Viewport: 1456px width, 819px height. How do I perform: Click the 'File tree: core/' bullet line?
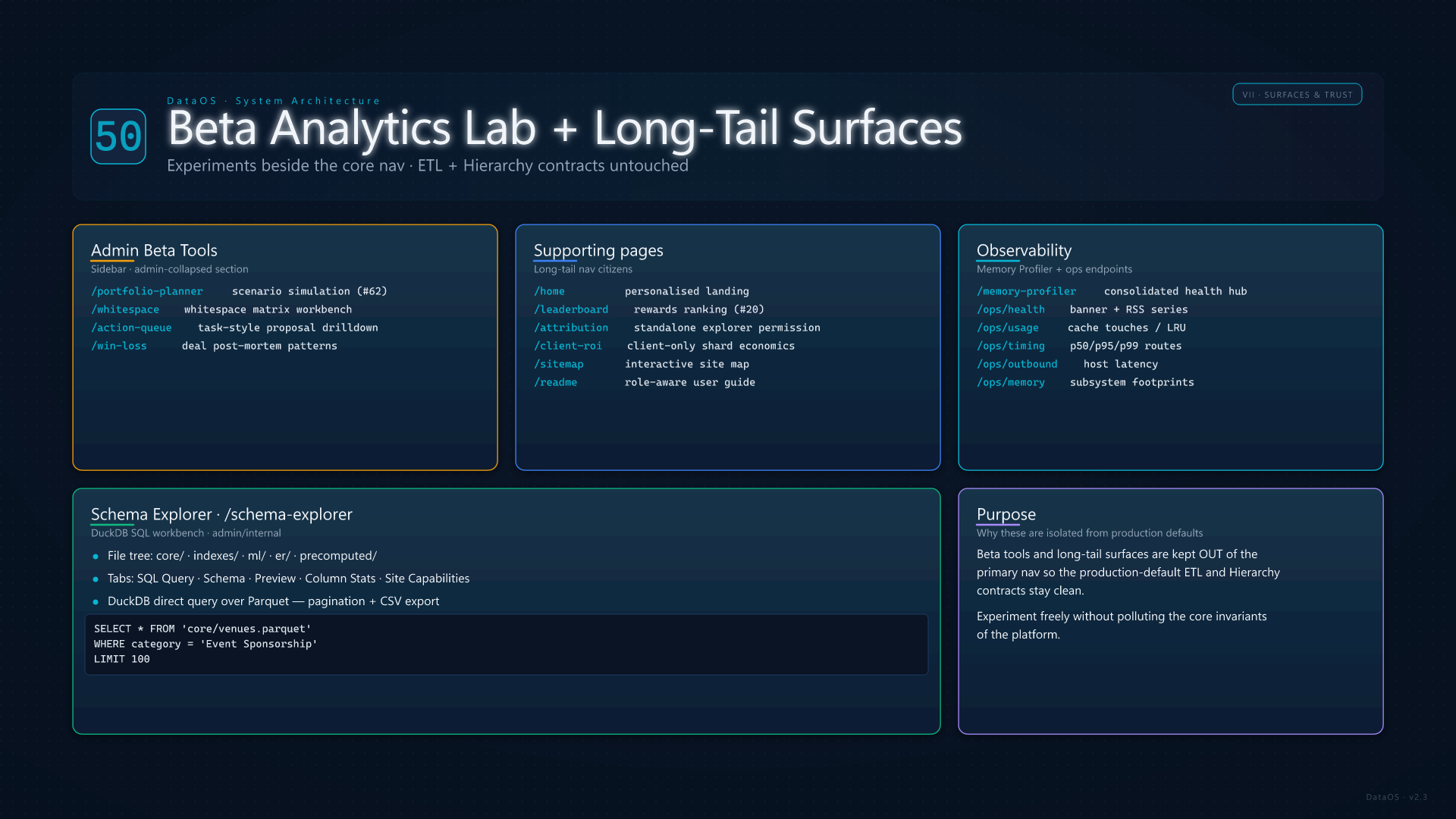242,556
